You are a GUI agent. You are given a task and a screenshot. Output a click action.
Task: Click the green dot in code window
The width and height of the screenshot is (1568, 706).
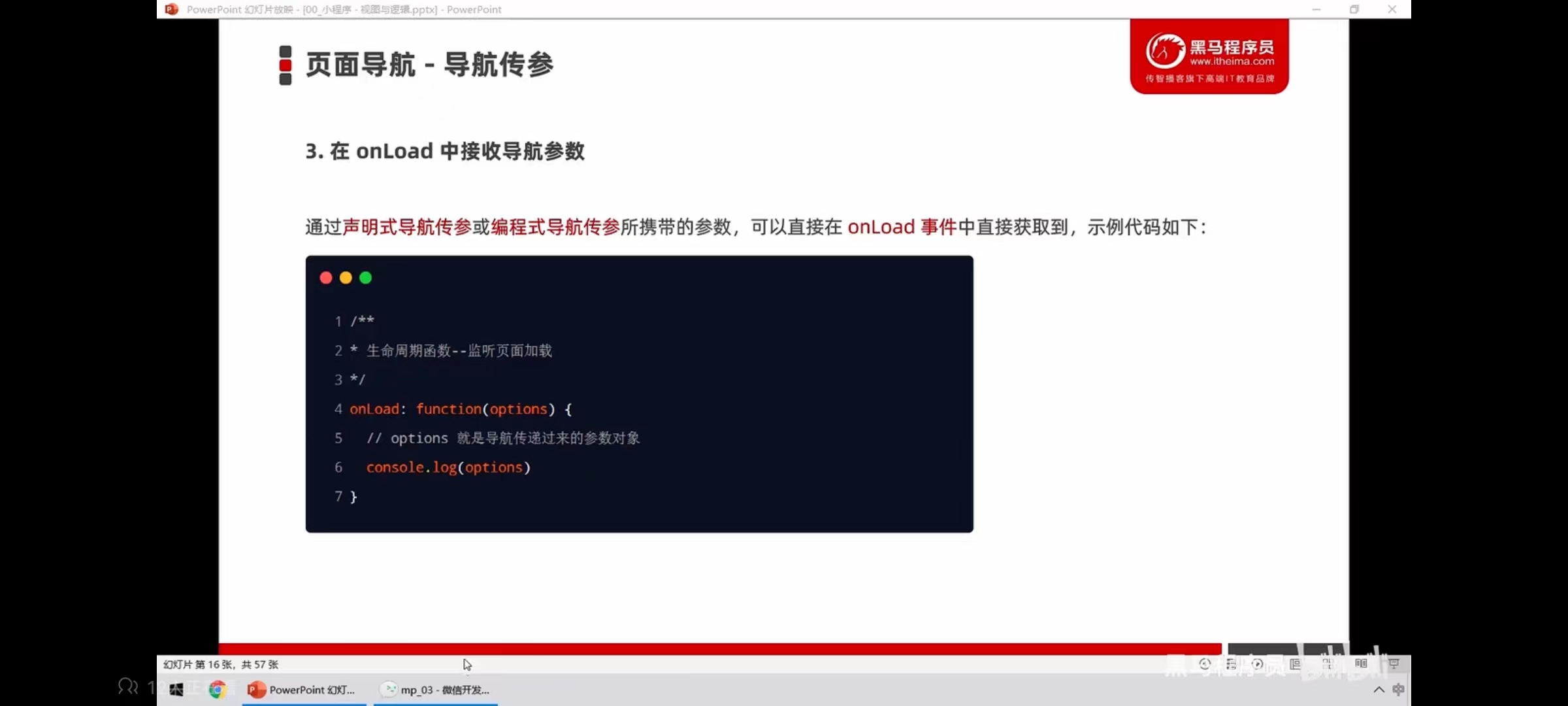coord(366,278)
